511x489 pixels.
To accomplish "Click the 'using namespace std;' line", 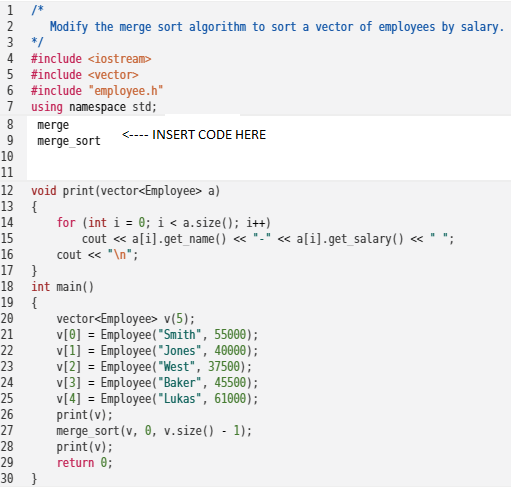I will (x=94, y=107).
